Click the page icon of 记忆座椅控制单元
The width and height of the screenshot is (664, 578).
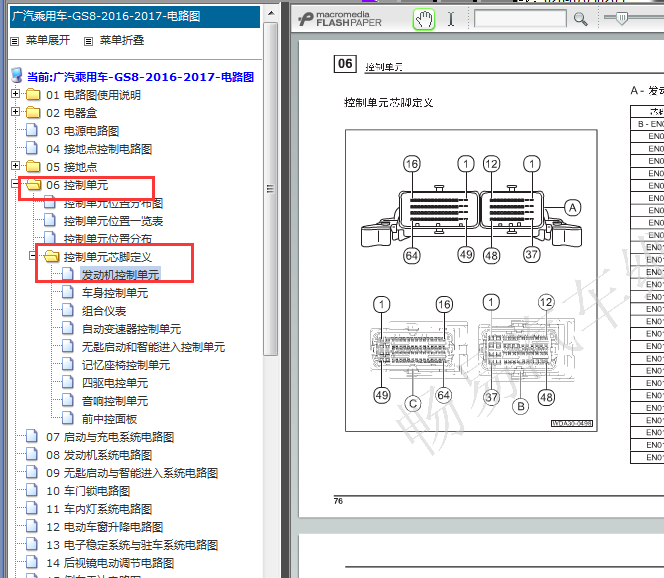68,363
